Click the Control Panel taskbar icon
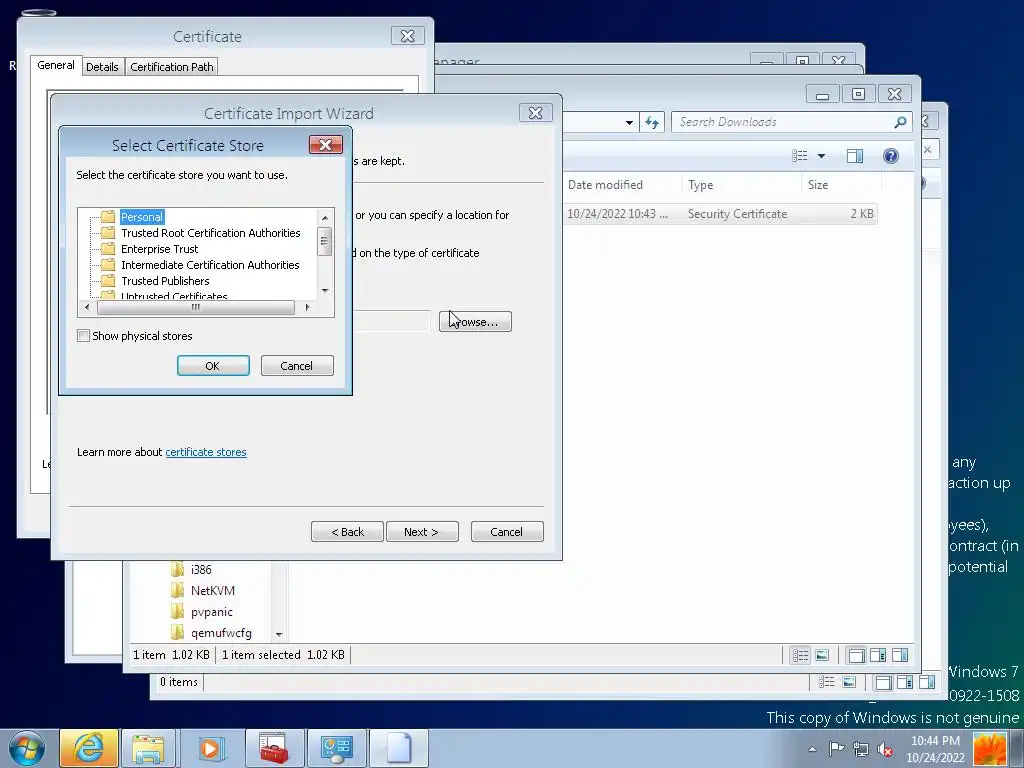The width and height of the screenshot is (1024, 768). click(336, 748)
